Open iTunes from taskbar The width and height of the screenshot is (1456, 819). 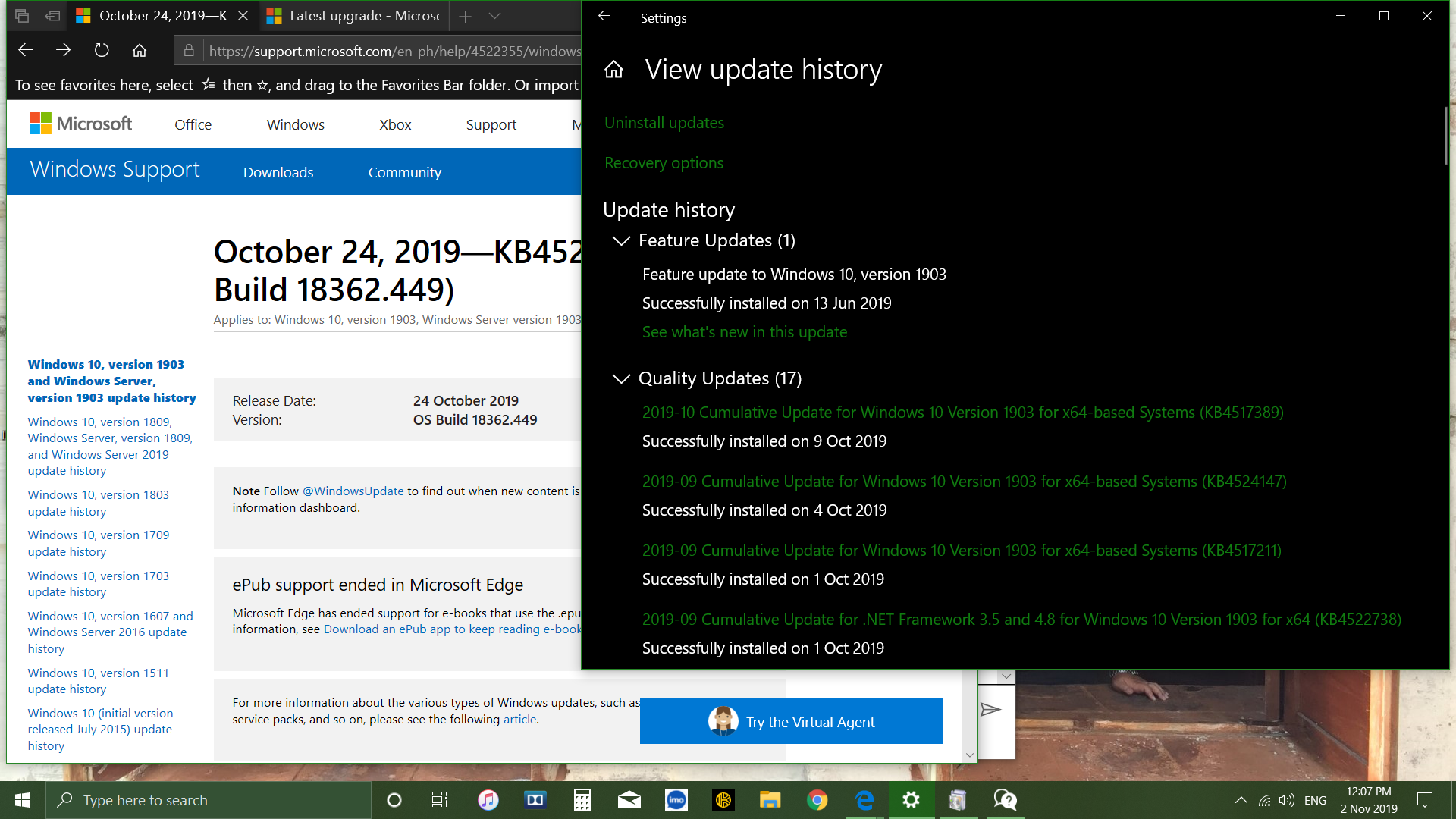tap(488, 800)
